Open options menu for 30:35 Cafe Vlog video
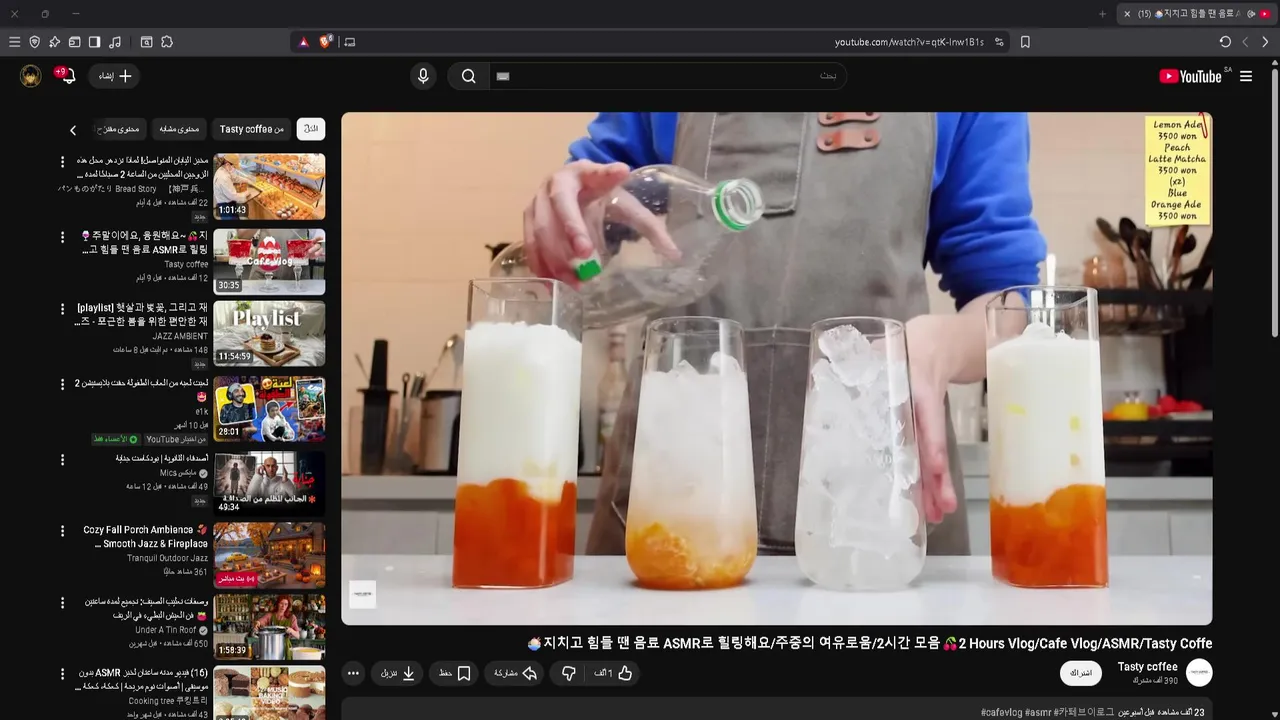 tap(62, 237)
